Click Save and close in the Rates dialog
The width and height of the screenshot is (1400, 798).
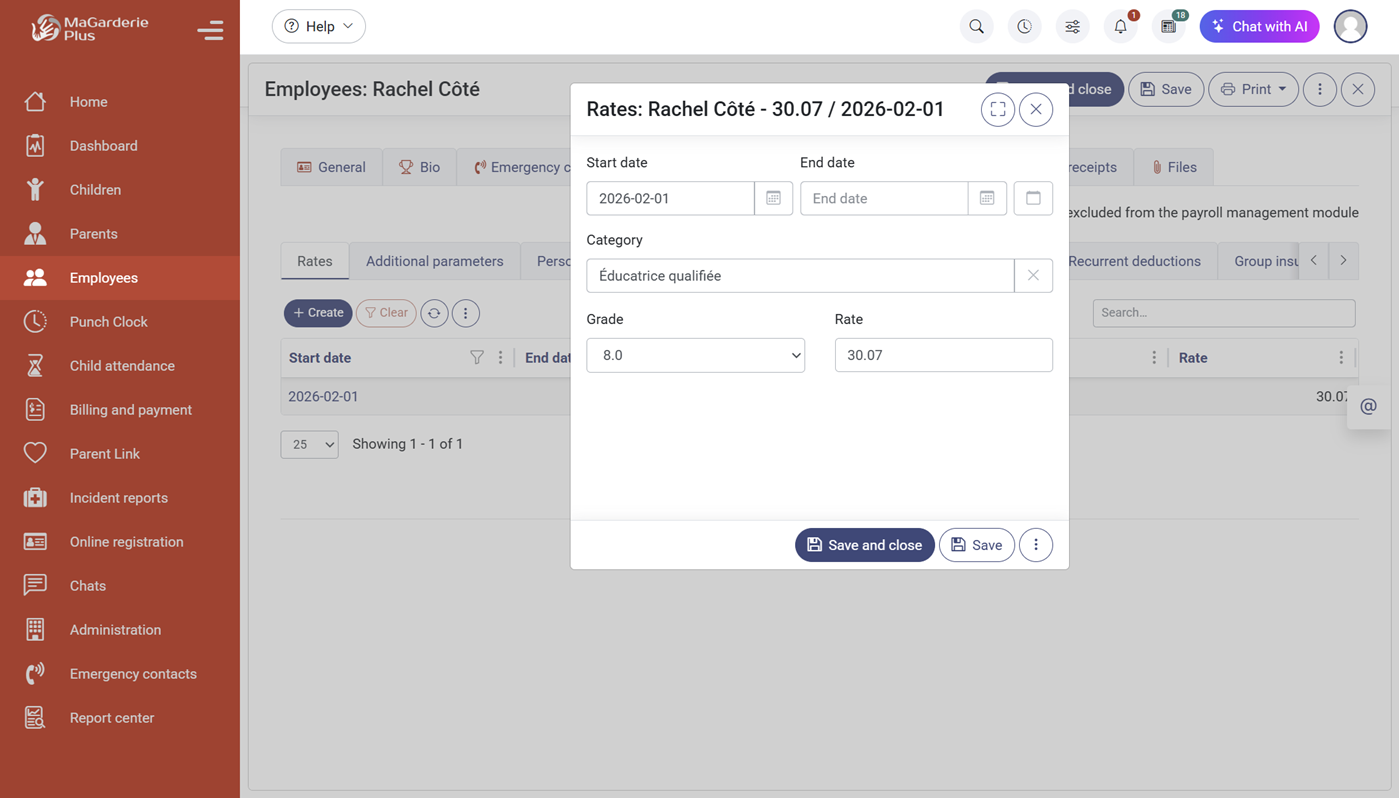point(865,545)
